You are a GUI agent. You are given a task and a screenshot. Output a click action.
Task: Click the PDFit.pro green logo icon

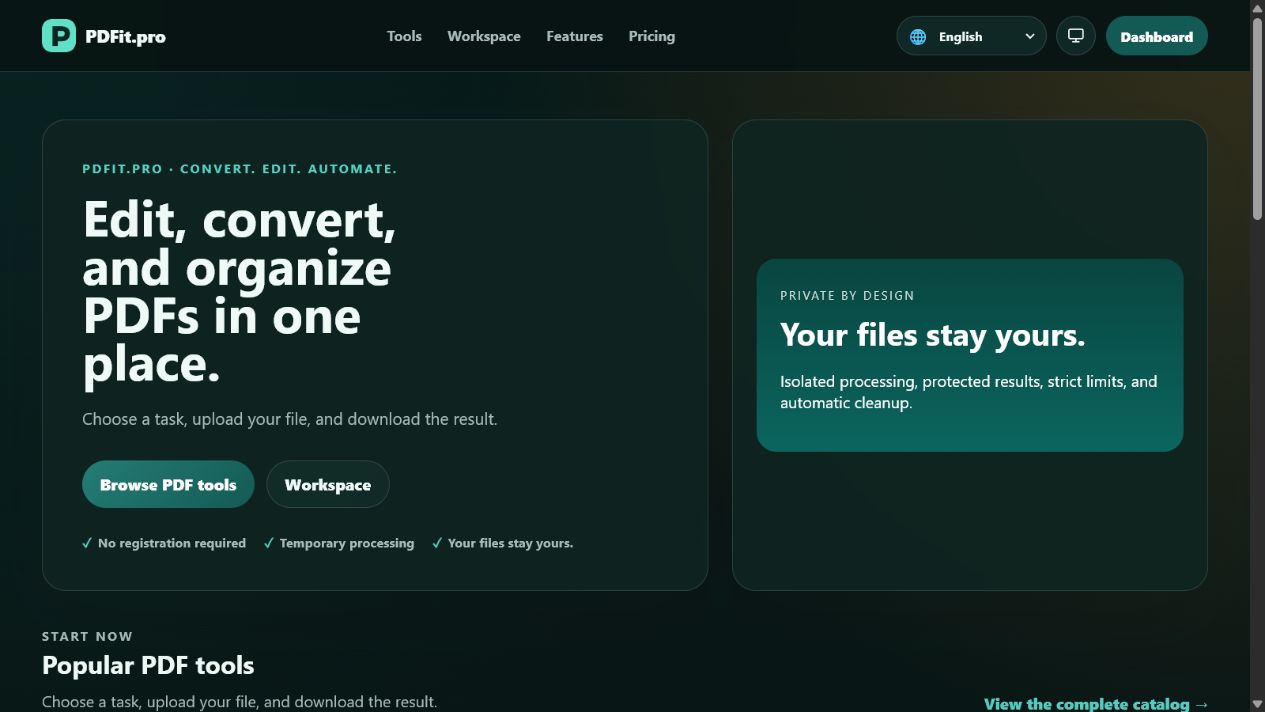(x=59, y=36)
